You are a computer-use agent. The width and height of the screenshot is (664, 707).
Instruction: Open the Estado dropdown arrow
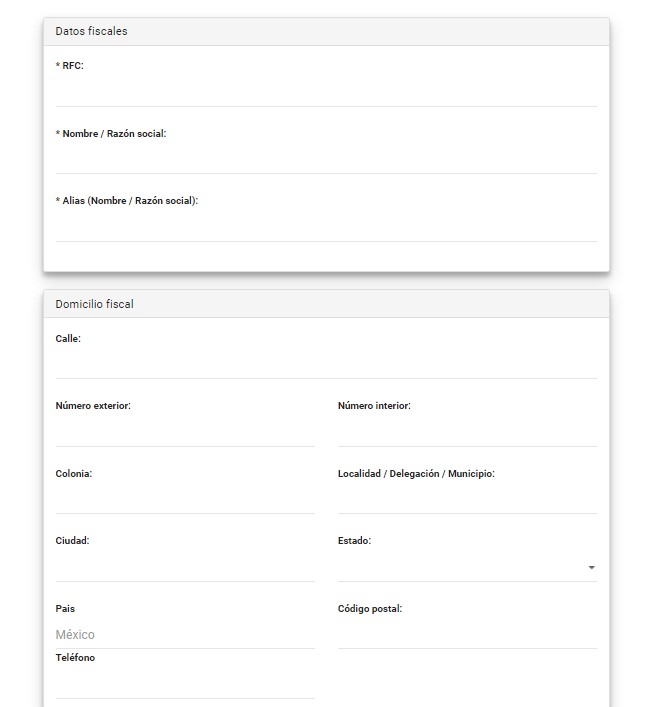click(591, 567)
